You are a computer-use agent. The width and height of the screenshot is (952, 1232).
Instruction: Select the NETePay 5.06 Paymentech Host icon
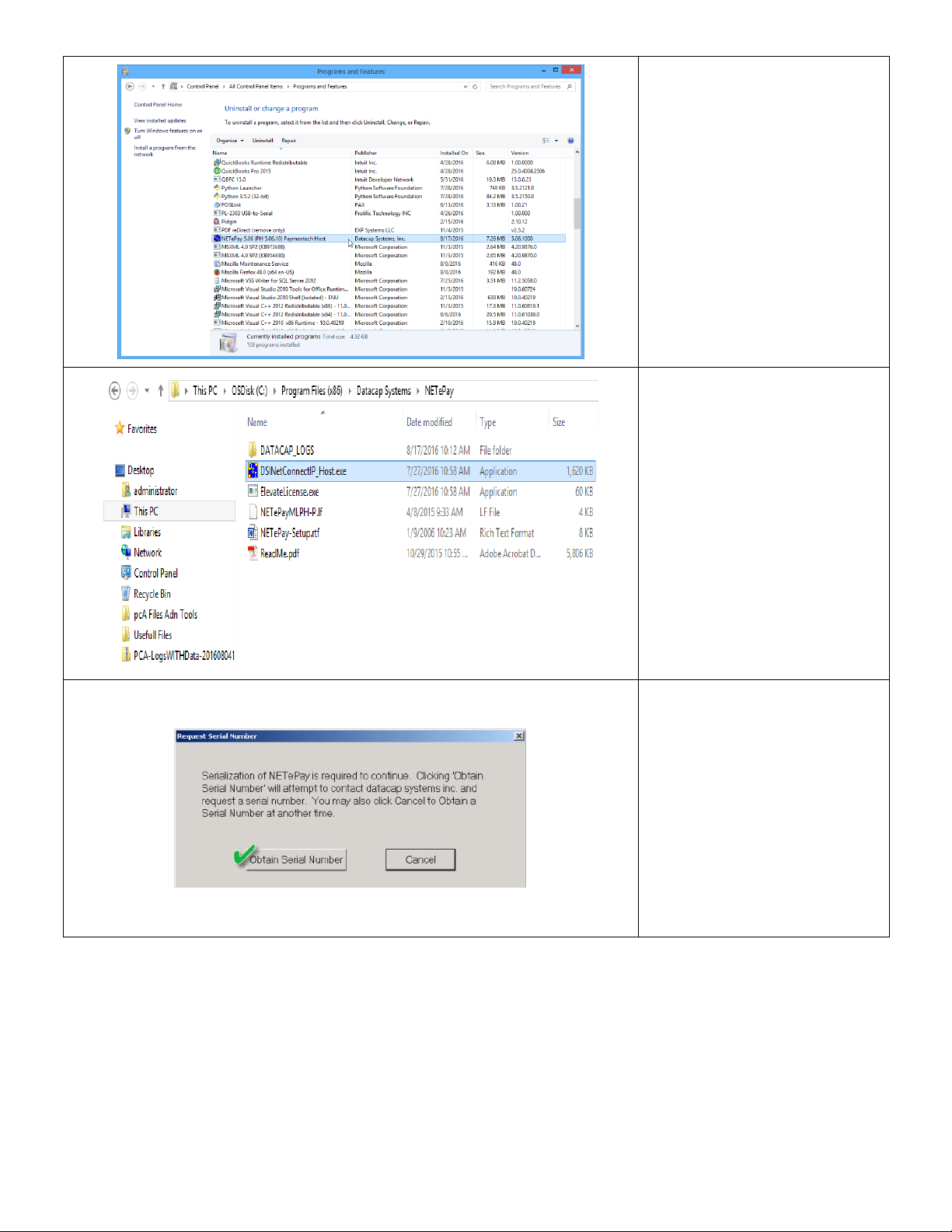coord(217,239)
